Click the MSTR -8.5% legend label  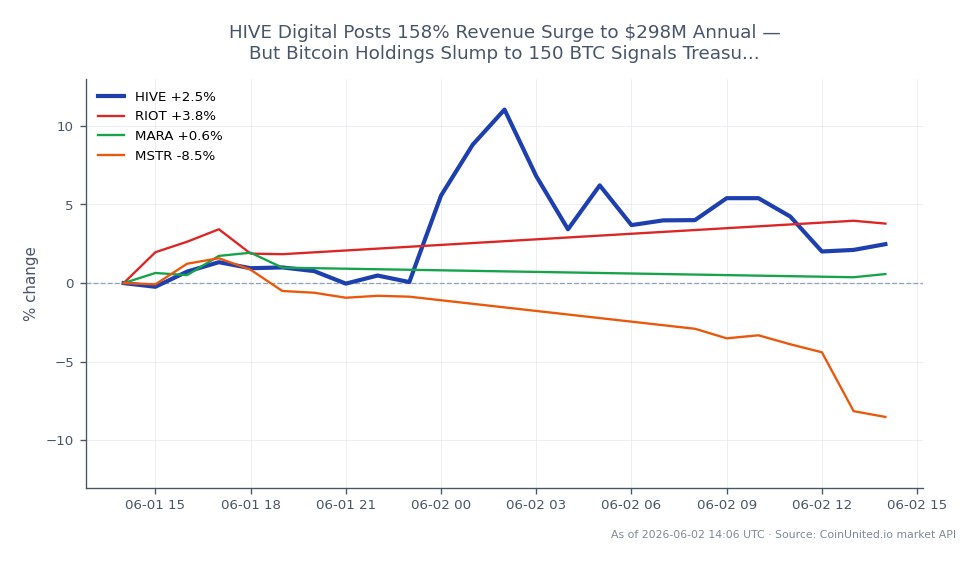pyautogui.click(x=175, y=156)
